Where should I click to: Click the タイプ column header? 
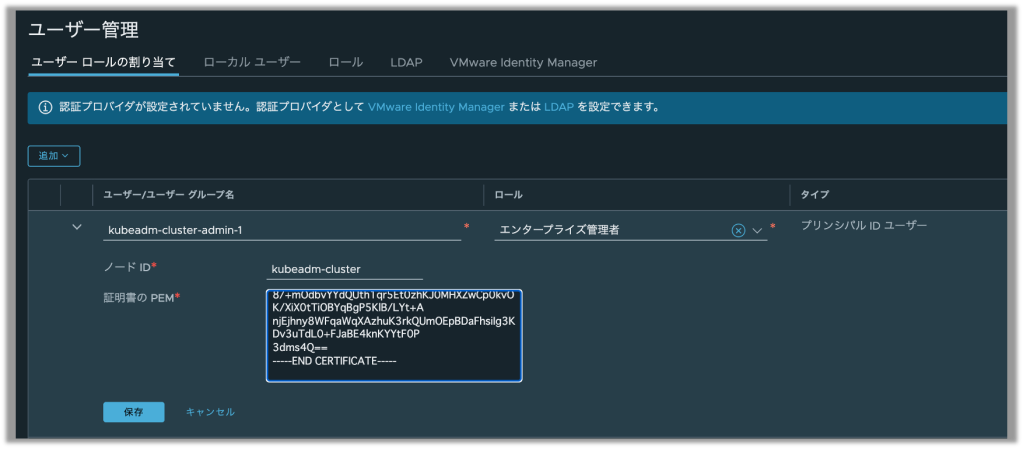click(815, 194)
